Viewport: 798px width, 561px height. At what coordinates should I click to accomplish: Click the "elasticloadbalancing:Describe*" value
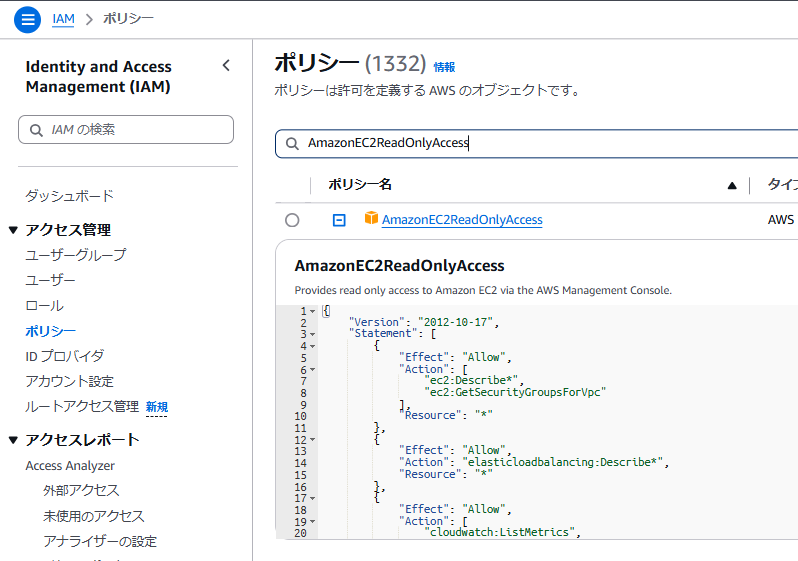563,462
